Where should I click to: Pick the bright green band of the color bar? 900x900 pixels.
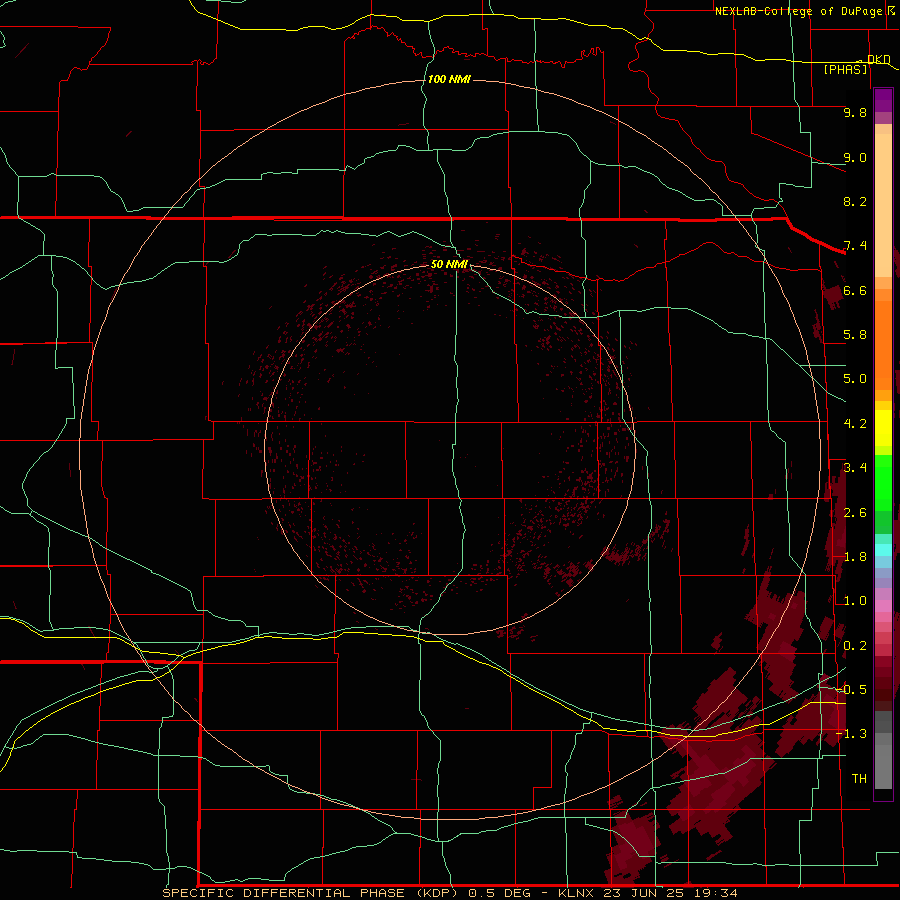click(x=883, y=482)
